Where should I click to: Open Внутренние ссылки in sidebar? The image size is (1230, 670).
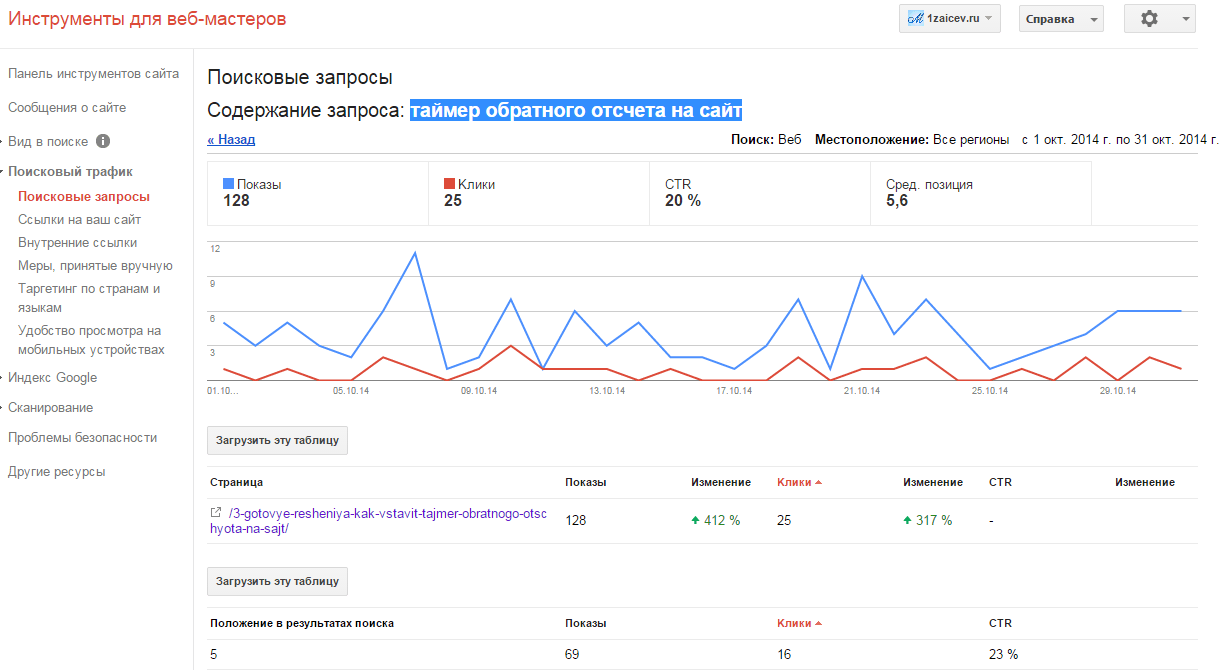click(77, 243)
